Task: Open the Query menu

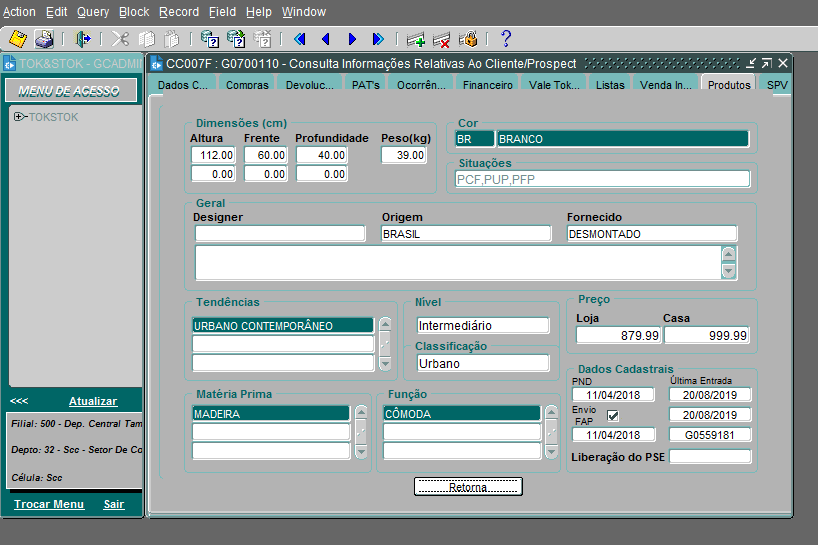Action: 93,11
